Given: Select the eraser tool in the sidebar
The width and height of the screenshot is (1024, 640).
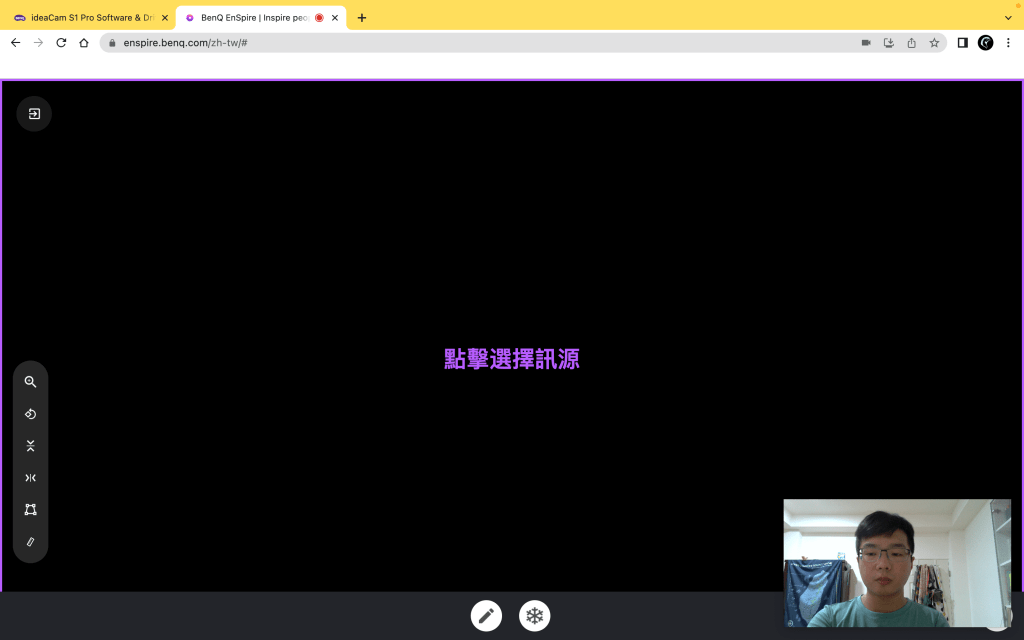Looking at the screenshot, I should (x=31, y=542).
